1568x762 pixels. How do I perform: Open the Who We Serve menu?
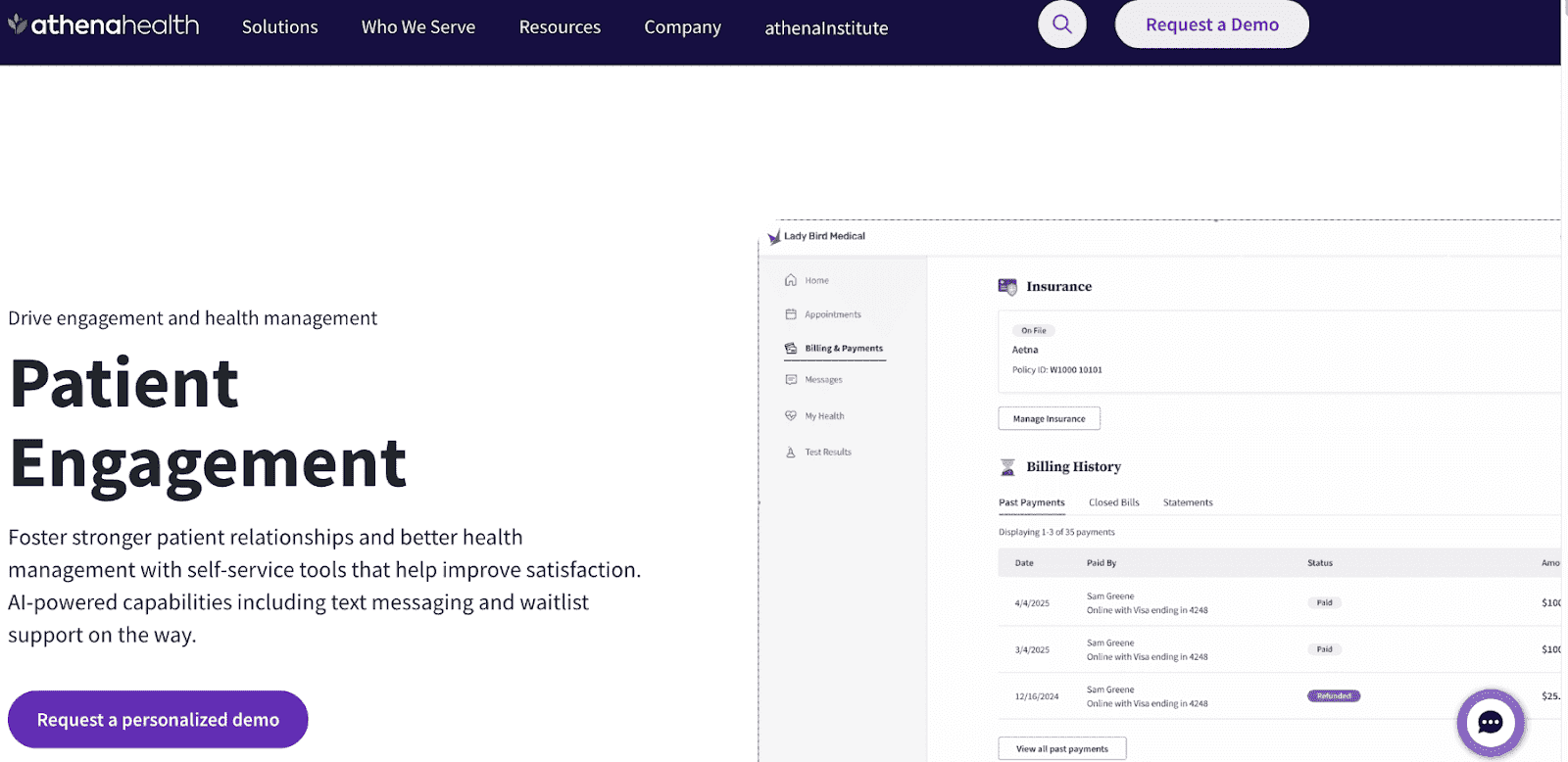pyautogui.click(x=418, y=27)
